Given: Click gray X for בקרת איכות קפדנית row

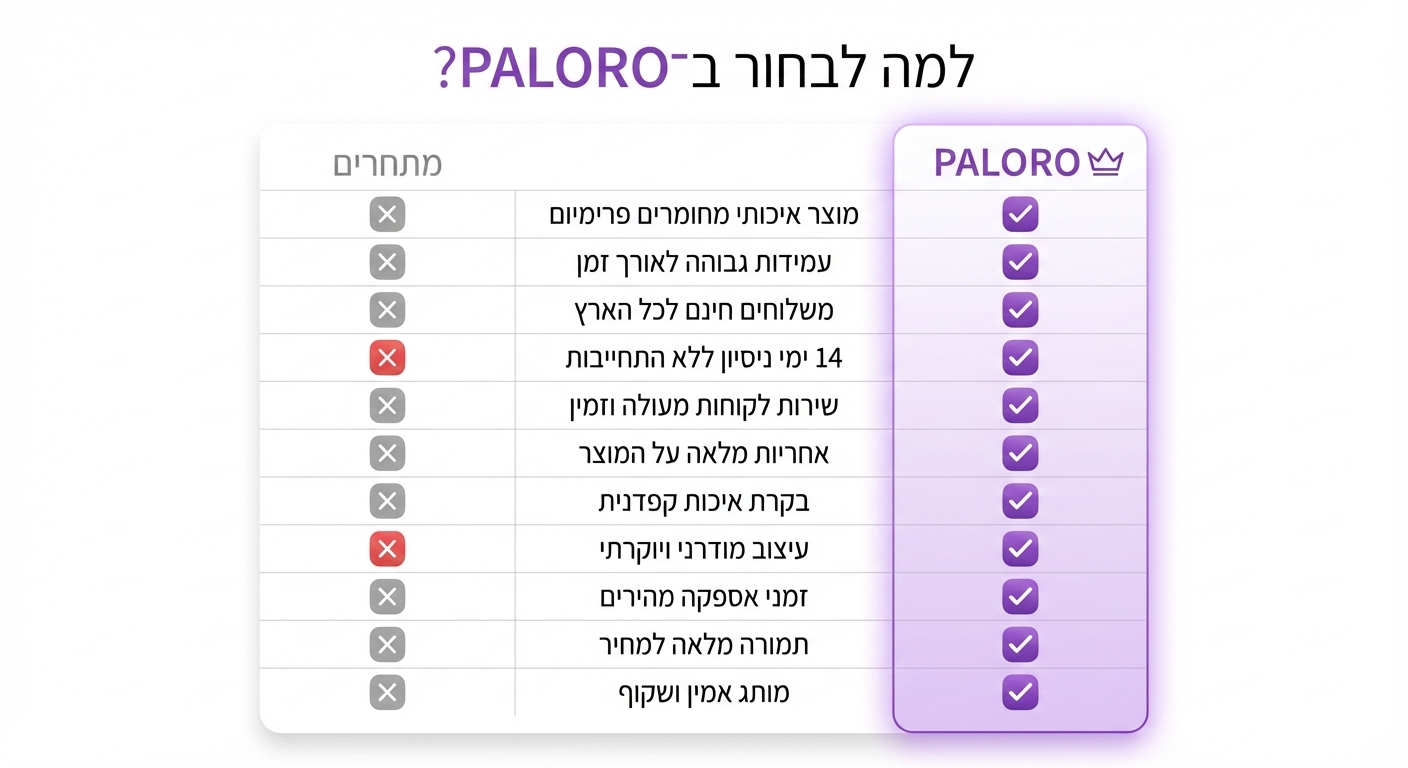Looking at the screenshot, I should pyautogui.click(x=387, y=501).
